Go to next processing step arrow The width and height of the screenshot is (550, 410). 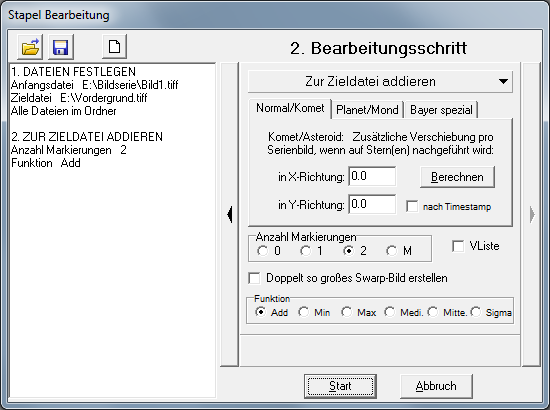pyautogui.click(x=531, y=214)
